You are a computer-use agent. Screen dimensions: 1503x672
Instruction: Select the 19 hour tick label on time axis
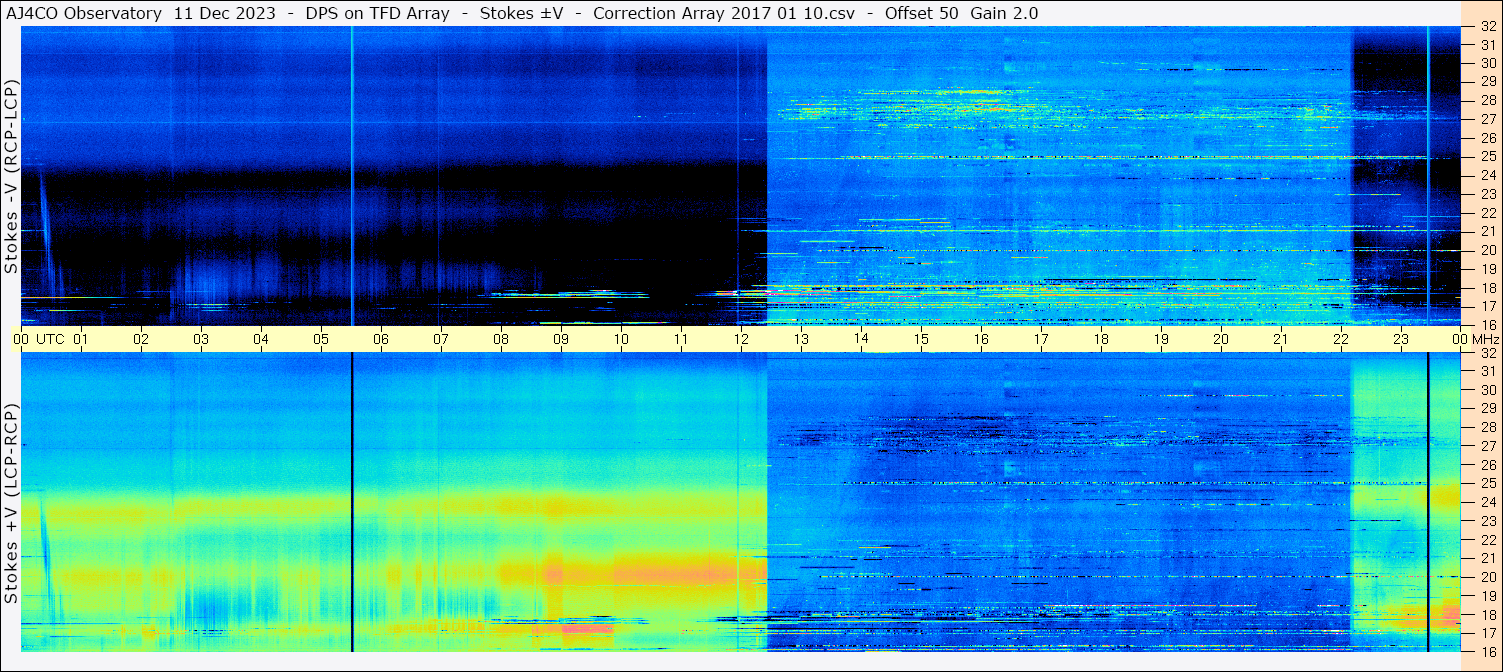[x=1161, y=339]
